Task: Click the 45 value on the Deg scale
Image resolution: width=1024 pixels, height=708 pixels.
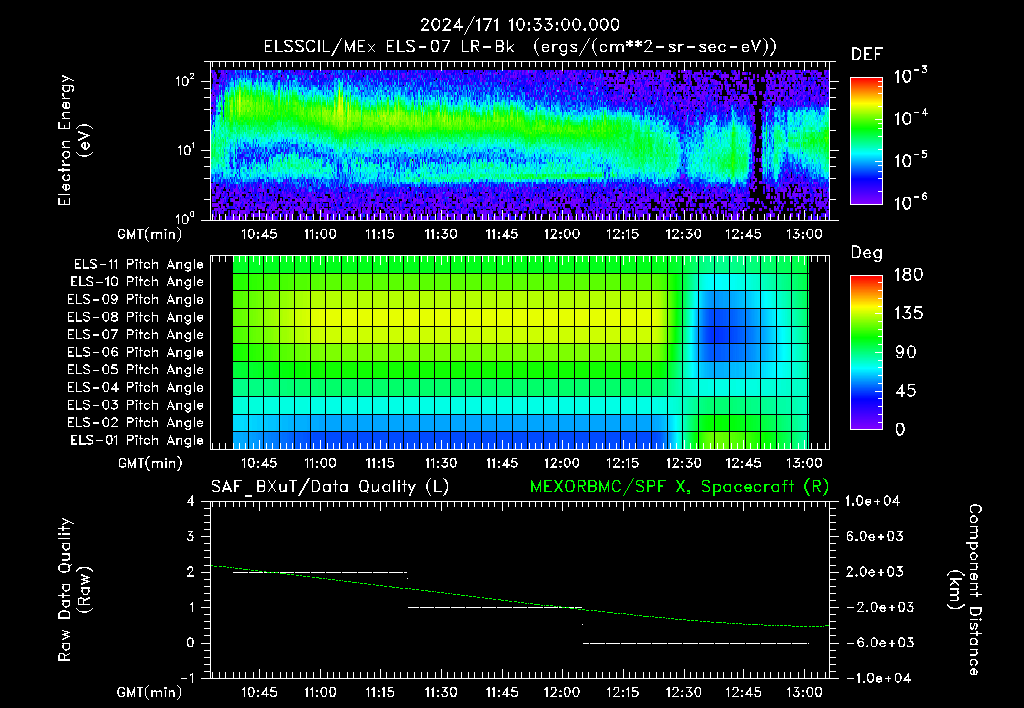Action: pos(905,391)
